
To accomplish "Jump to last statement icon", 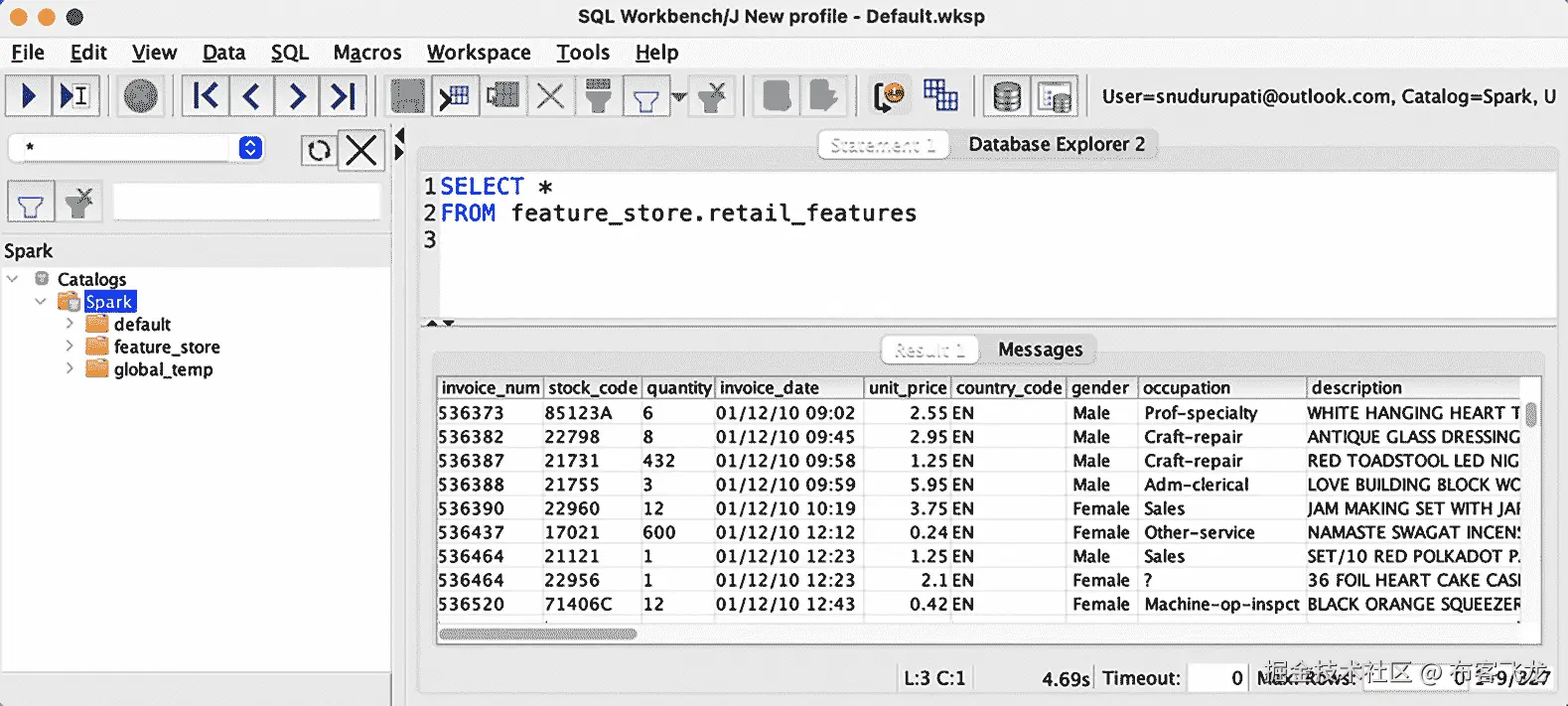I will tap(344, 96).
